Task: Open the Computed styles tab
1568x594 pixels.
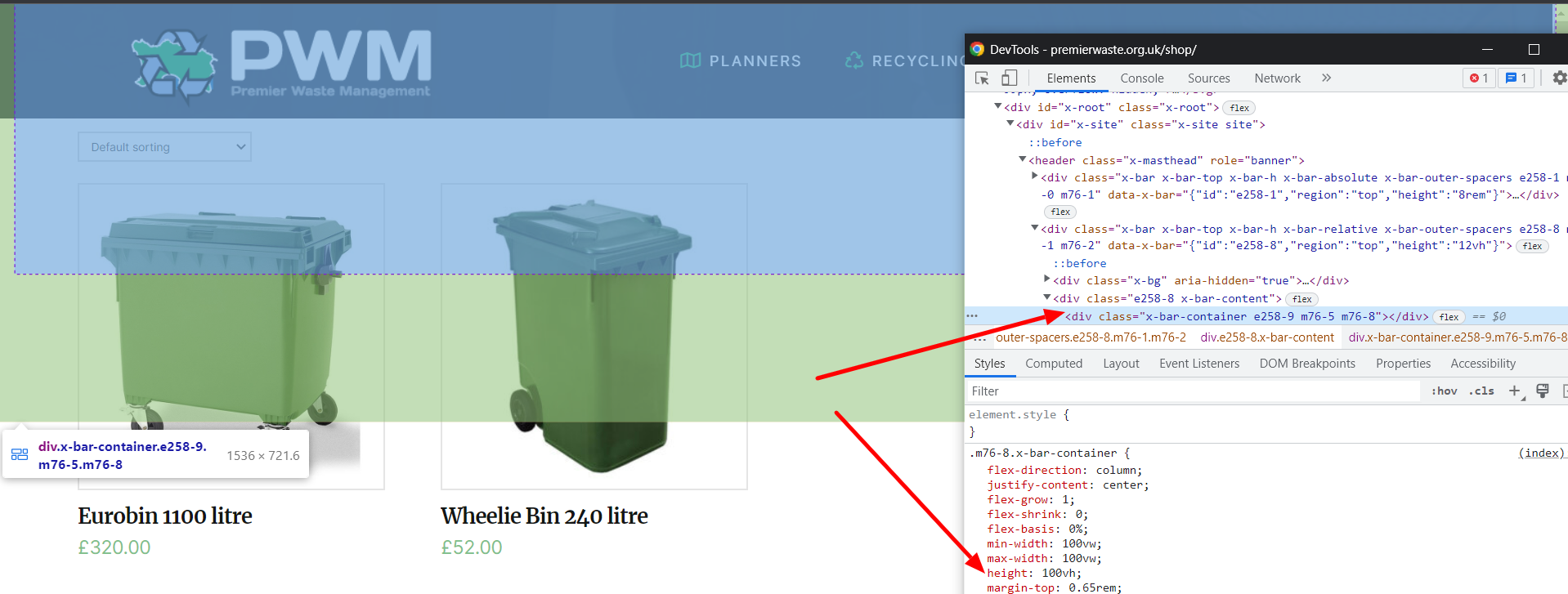Action: pos(1053,364)
